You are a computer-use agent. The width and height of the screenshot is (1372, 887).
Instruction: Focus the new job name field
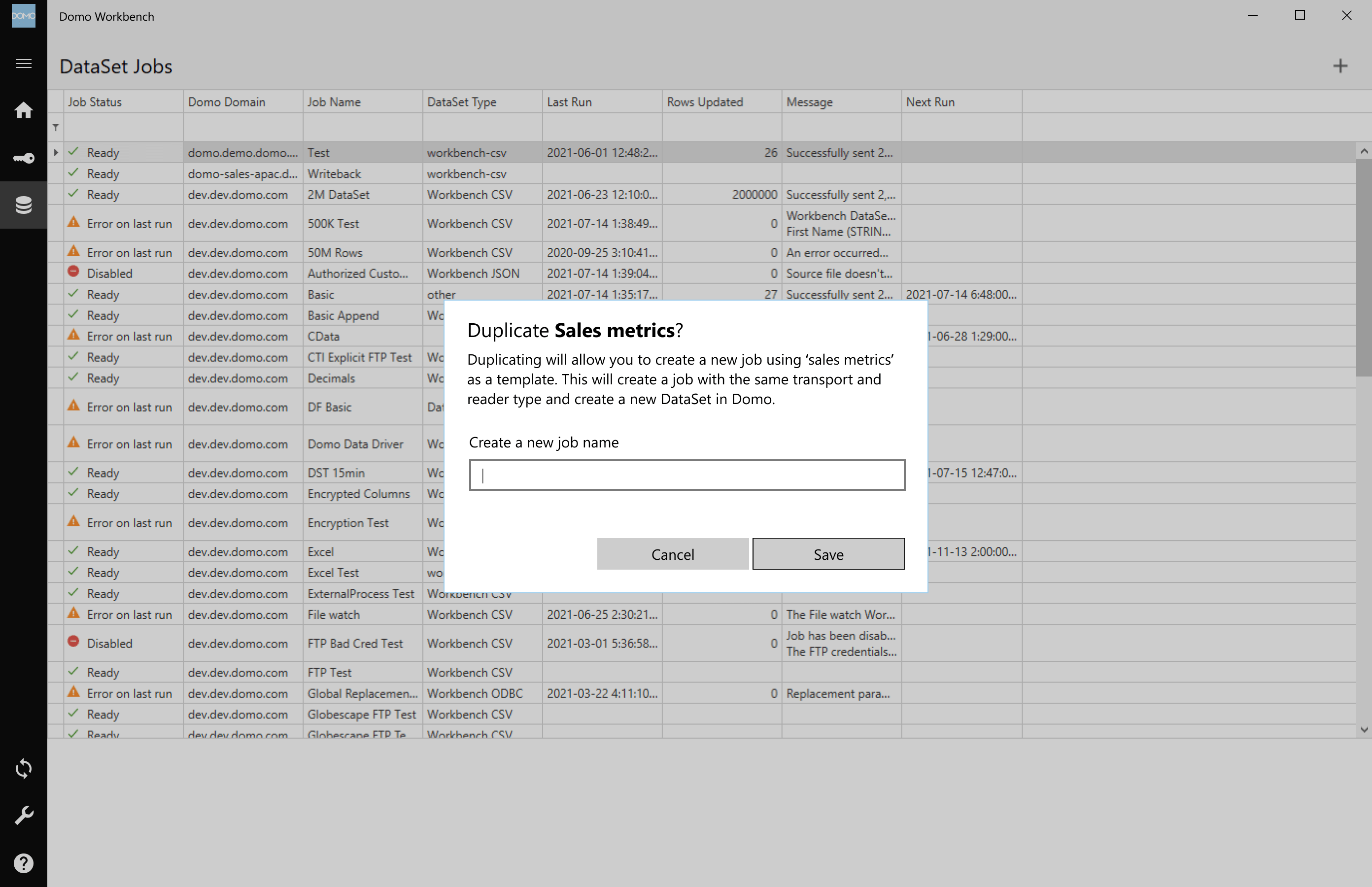pos(686,475)
